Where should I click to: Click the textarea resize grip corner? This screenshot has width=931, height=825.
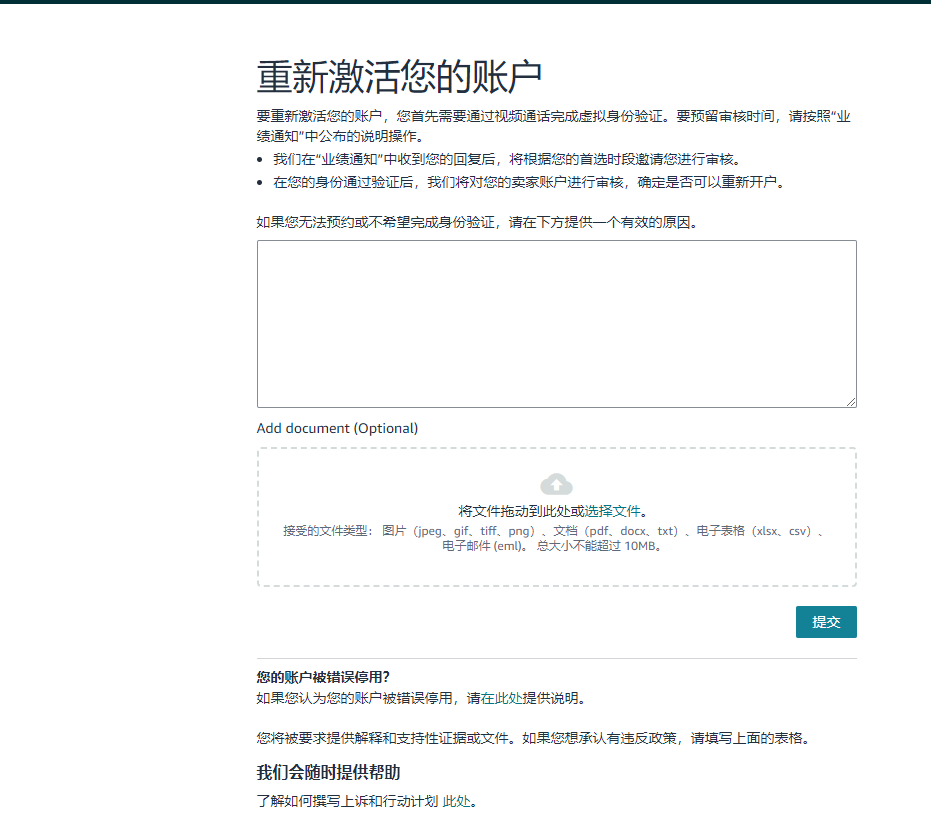click(x=851, y=402)
